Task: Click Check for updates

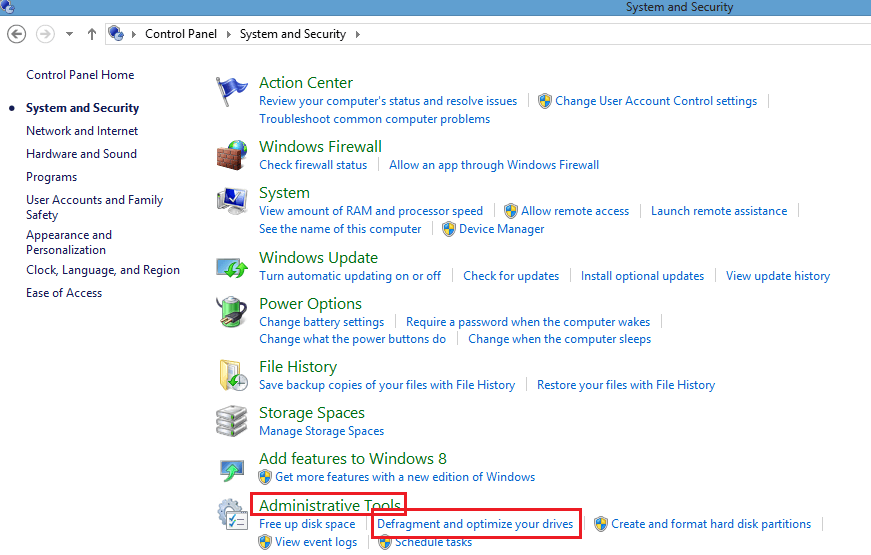Action: click(x=511, y=276)
